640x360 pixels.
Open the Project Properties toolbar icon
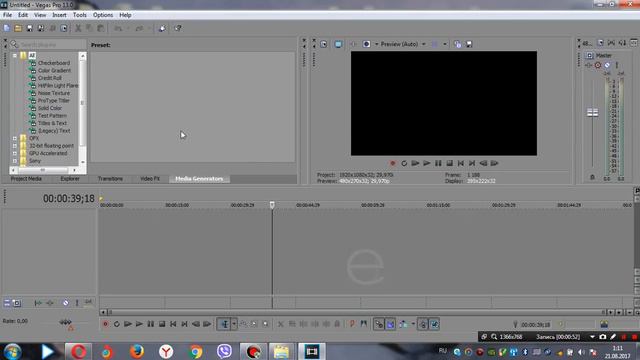click(x=64, y=28)
